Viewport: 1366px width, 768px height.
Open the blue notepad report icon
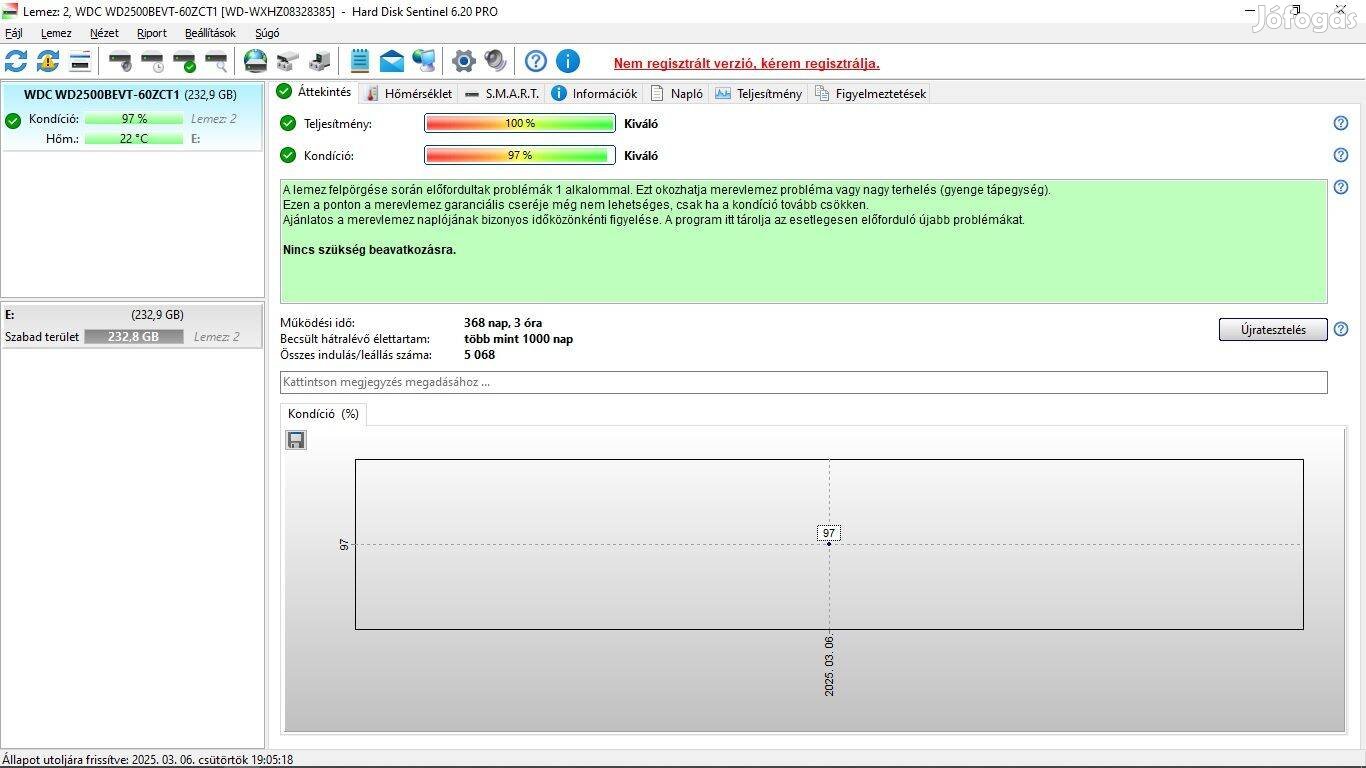click(x=360, y=61)
